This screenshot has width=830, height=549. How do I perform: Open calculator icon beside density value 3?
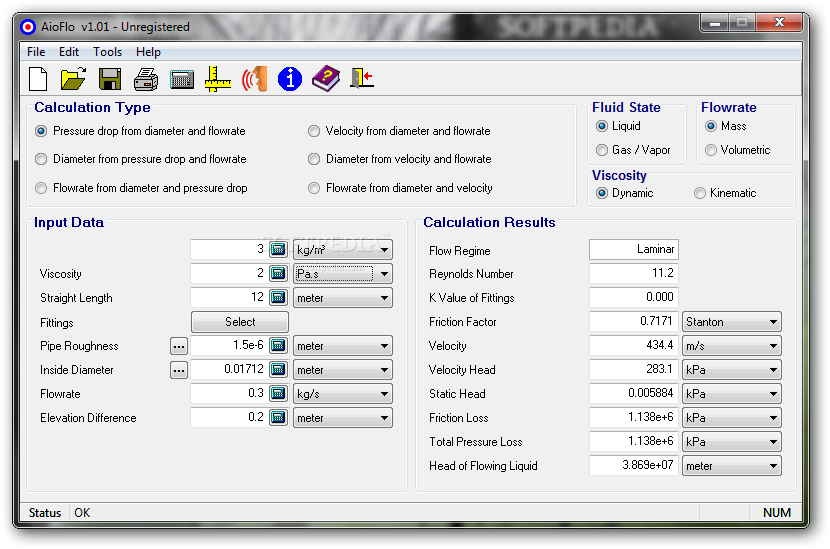[278, 249]
